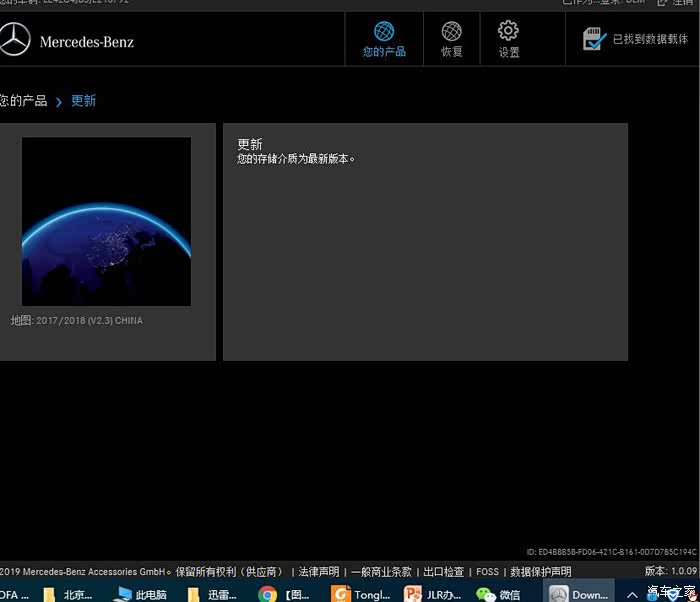Open Chrome from the taskbar
The width and height of the screenshot is (700, 602).
[267, 594]
